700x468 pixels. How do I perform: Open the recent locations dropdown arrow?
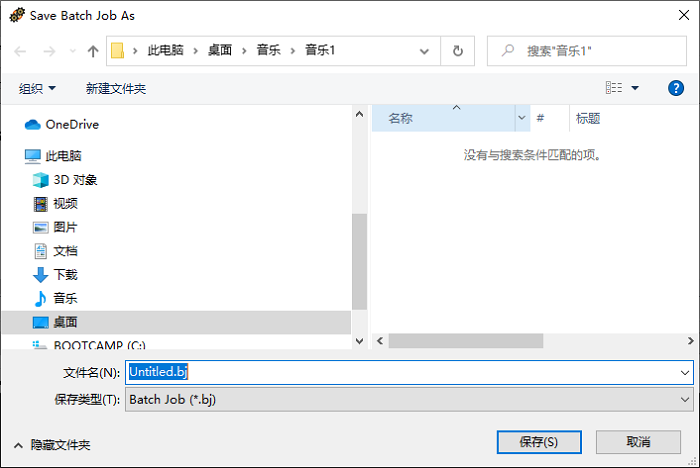(x=72, y=51)
